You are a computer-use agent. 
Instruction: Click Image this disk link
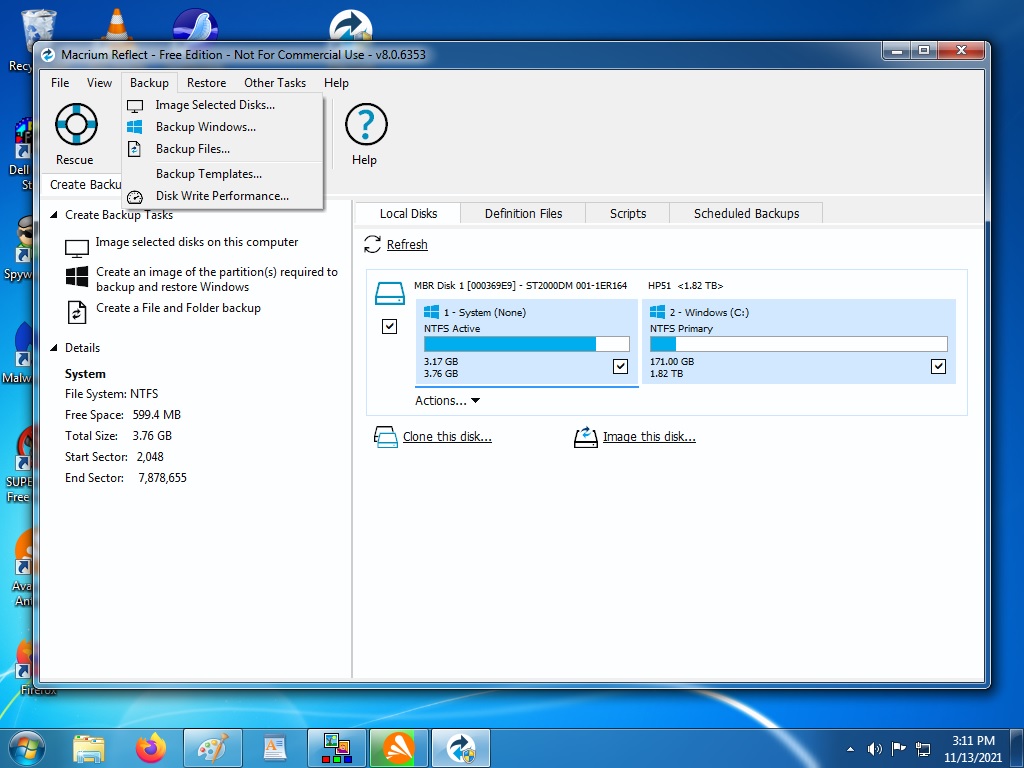(649, 436)
